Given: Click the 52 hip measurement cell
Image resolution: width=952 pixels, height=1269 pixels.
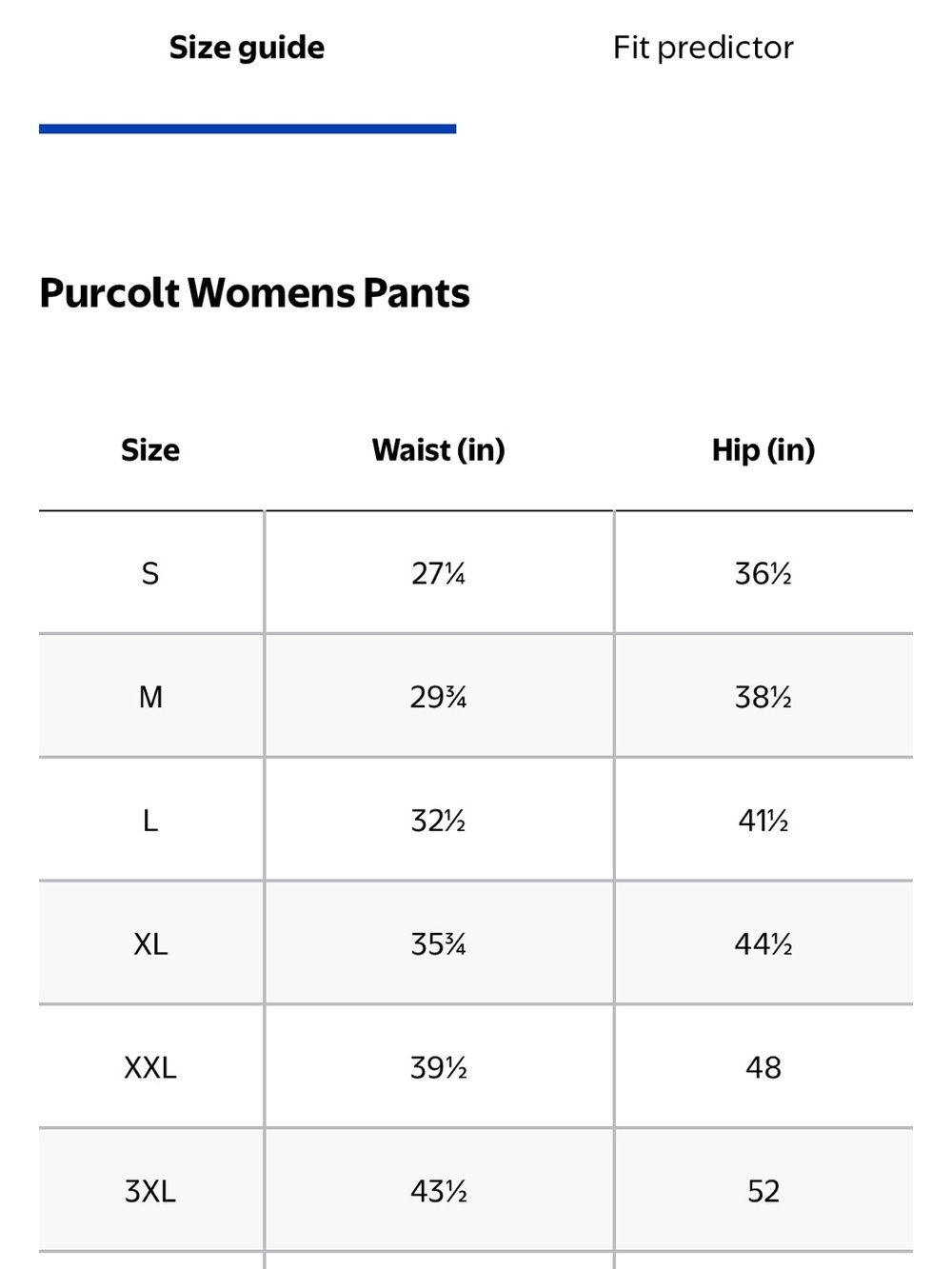Looking at the screenshot, I should tap(764, 1191).
